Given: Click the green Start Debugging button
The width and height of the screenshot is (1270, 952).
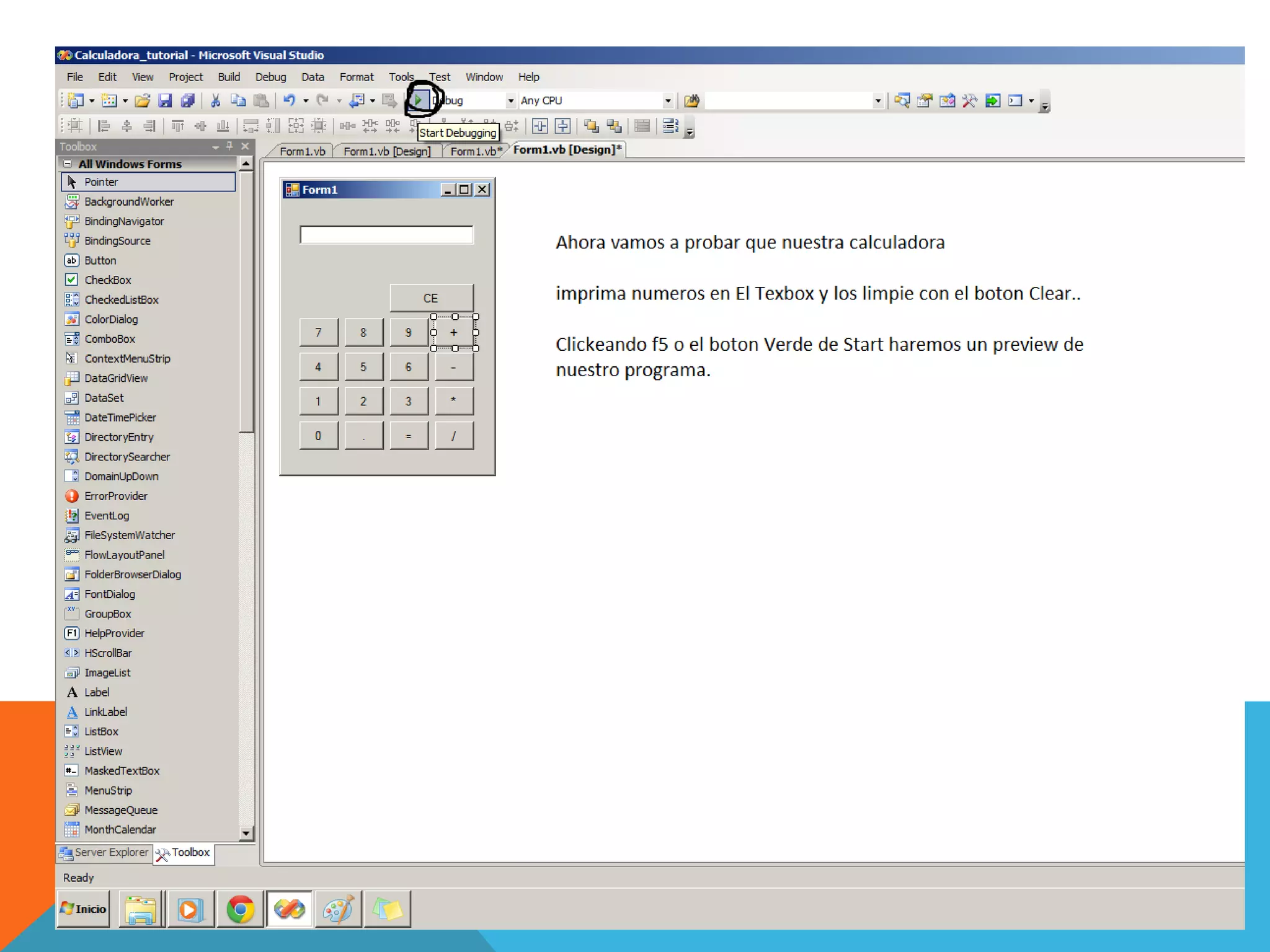Looking at the screenshot, I should tap(419, 100).
